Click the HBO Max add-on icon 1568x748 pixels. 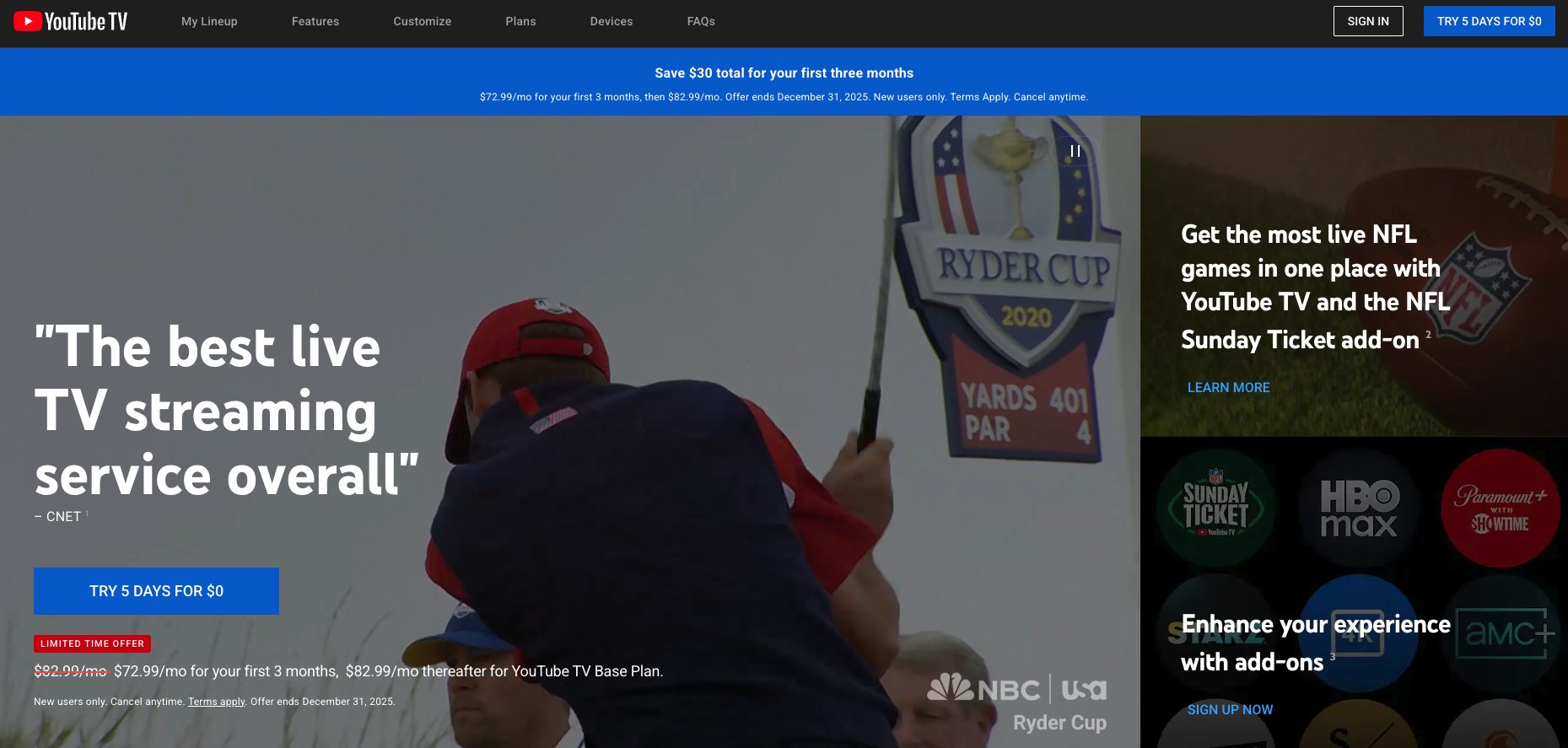1358,507
